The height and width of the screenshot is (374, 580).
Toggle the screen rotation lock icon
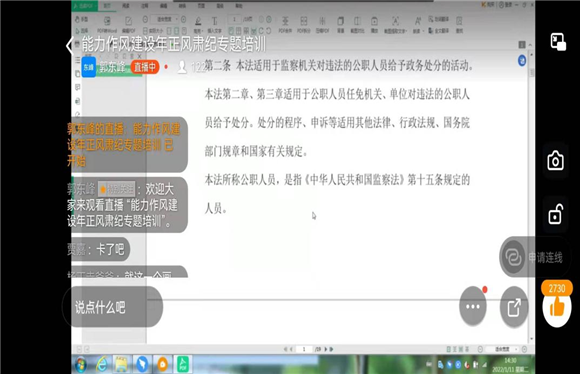point(556,214)
